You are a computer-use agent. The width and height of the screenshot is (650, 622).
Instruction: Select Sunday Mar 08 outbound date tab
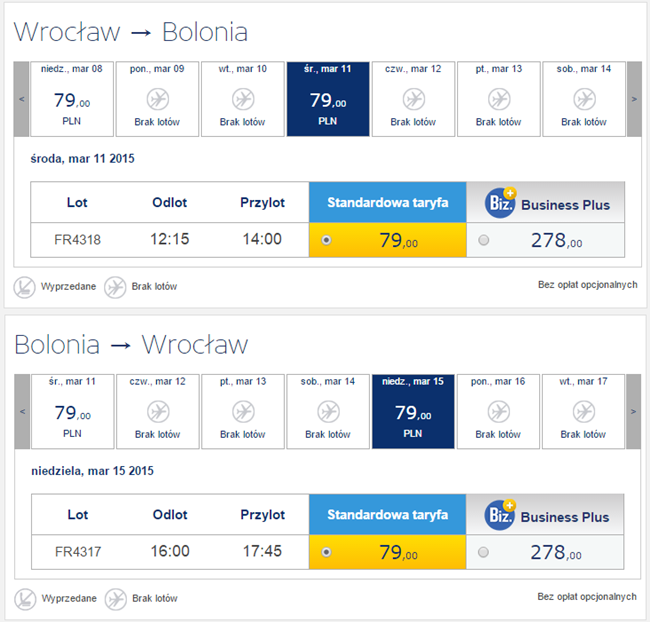point(72,99)
